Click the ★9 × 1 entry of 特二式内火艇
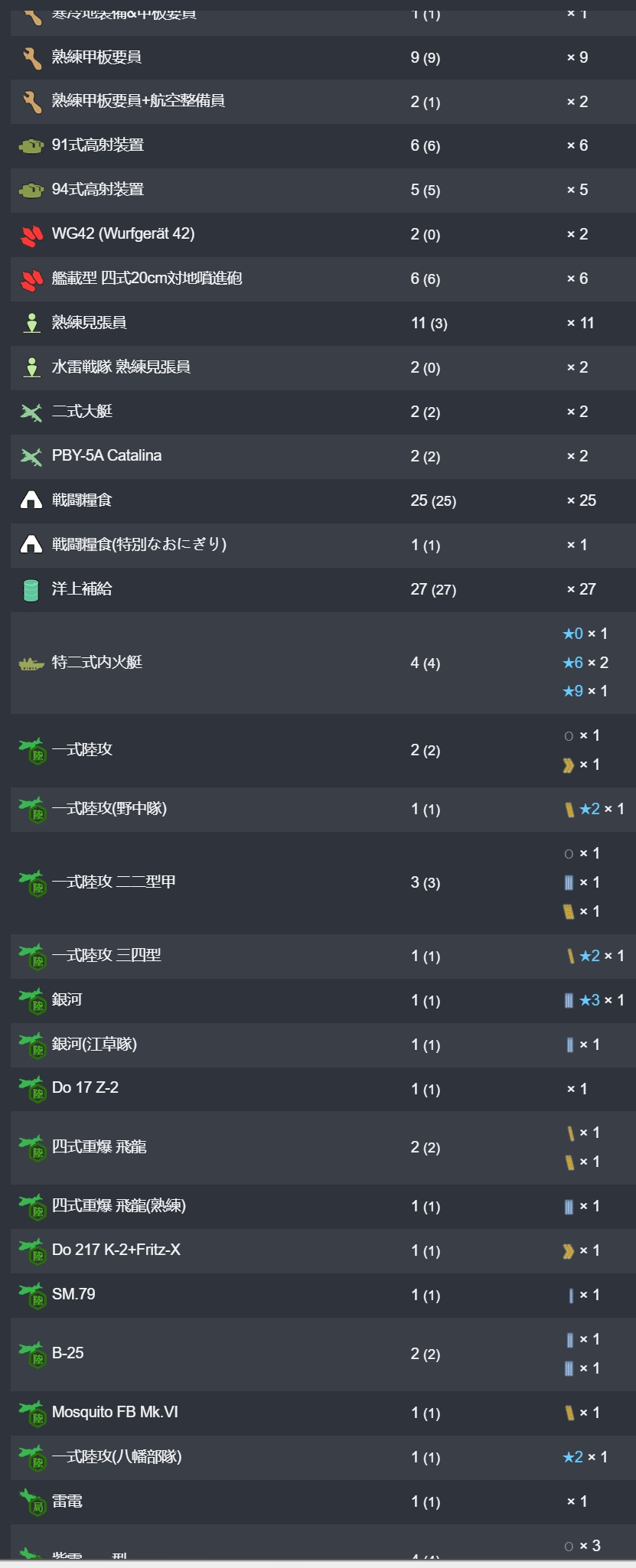636x1568 pixels. click(x=585, y=691)
